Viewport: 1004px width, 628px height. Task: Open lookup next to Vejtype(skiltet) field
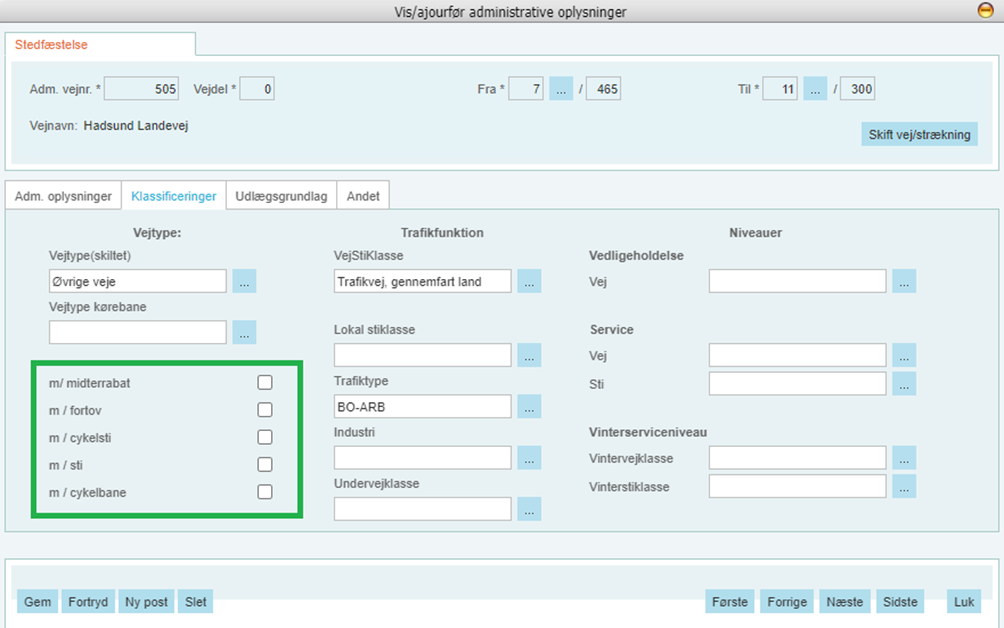pyautogui.click(x=244, y=281)
